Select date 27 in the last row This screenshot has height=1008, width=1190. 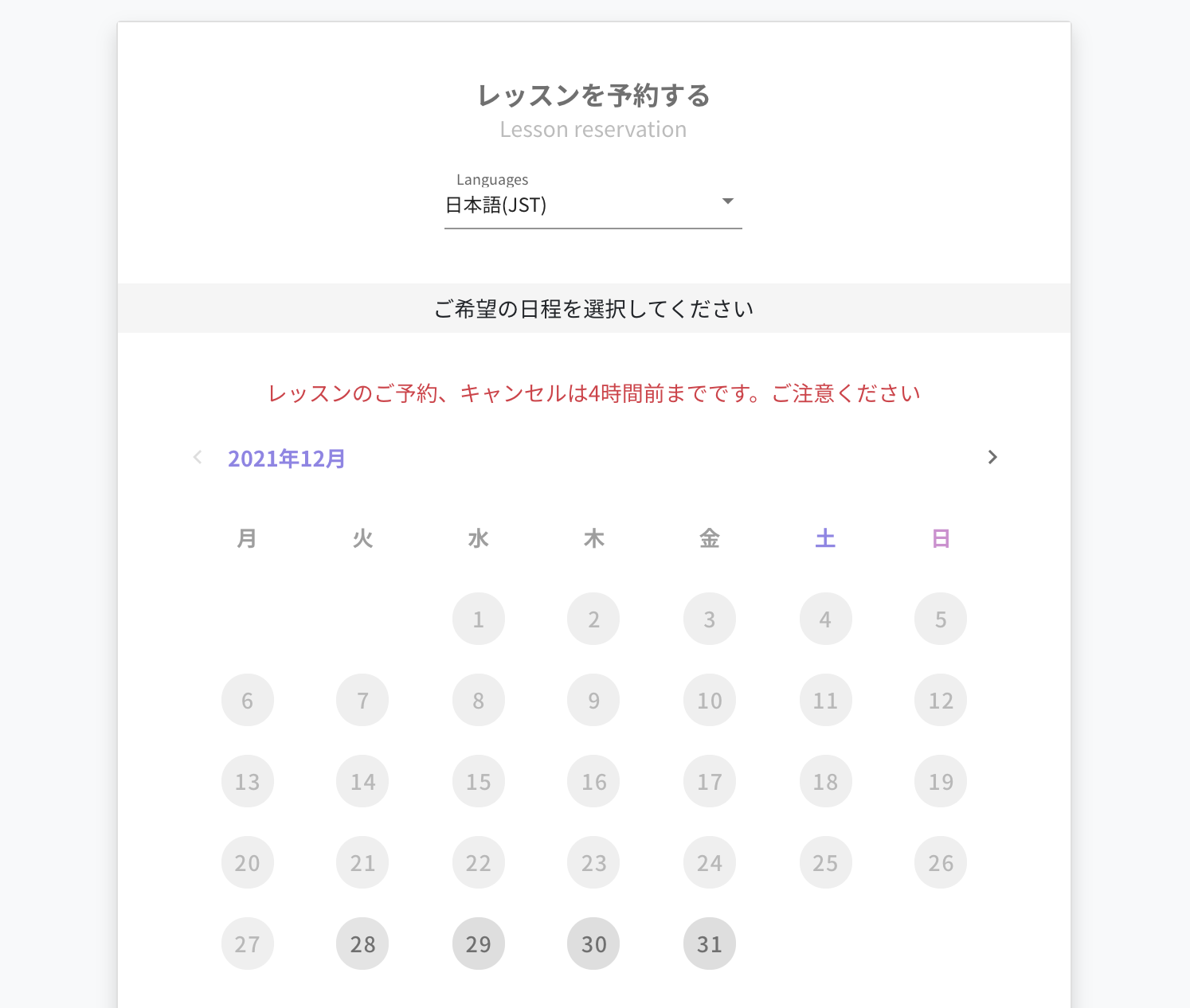point(247,944)
